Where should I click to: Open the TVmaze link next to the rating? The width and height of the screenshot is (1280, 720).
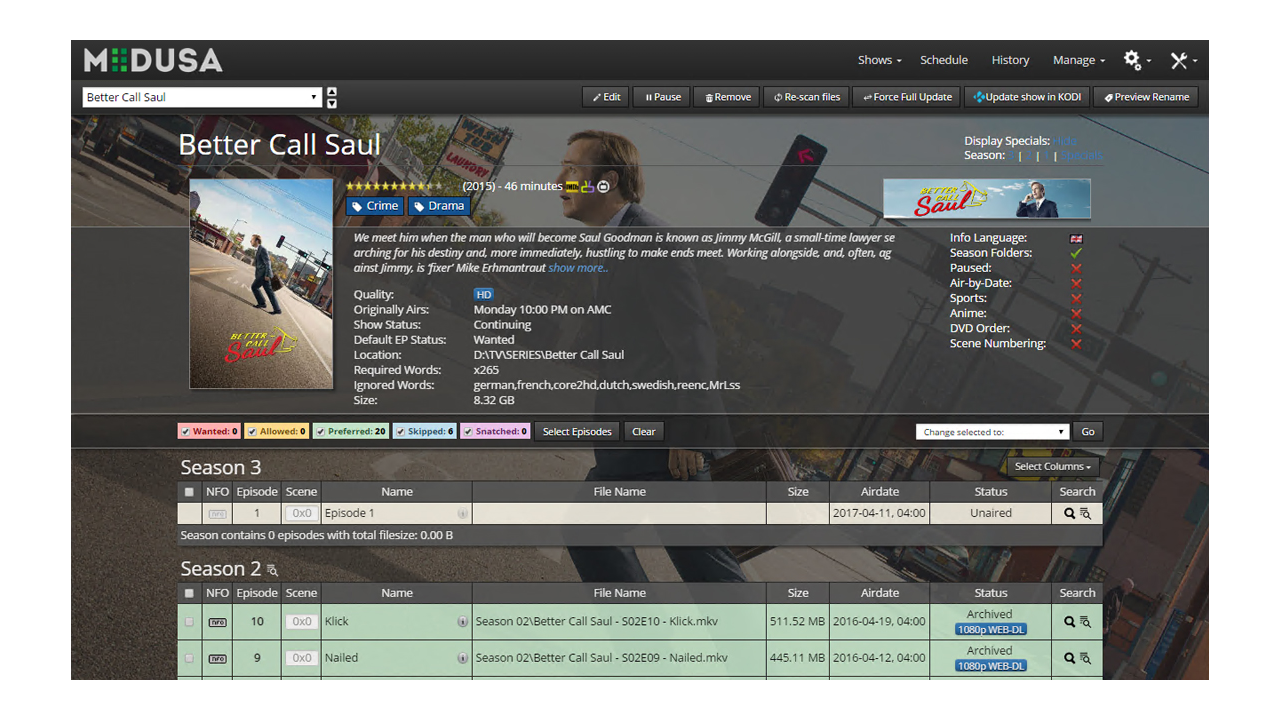pos(603,186)
